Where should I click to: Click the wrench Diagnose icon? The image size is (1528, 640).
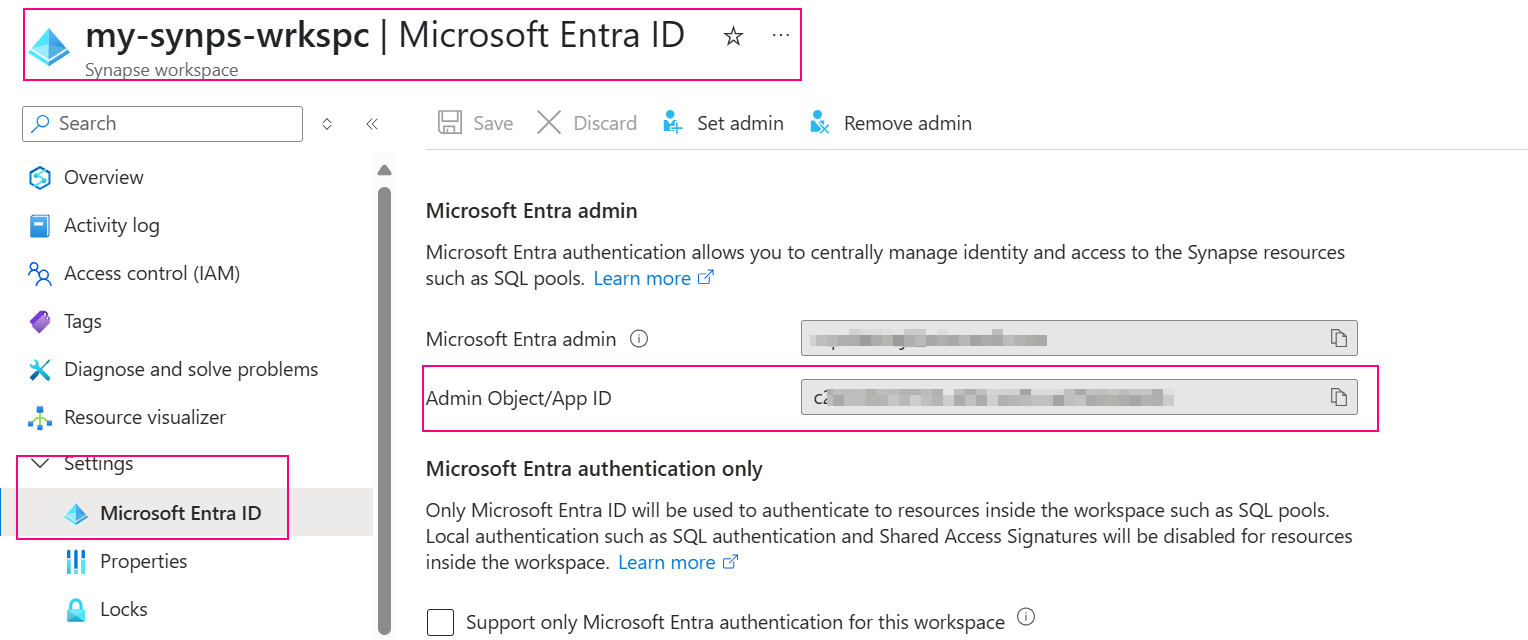40,370
